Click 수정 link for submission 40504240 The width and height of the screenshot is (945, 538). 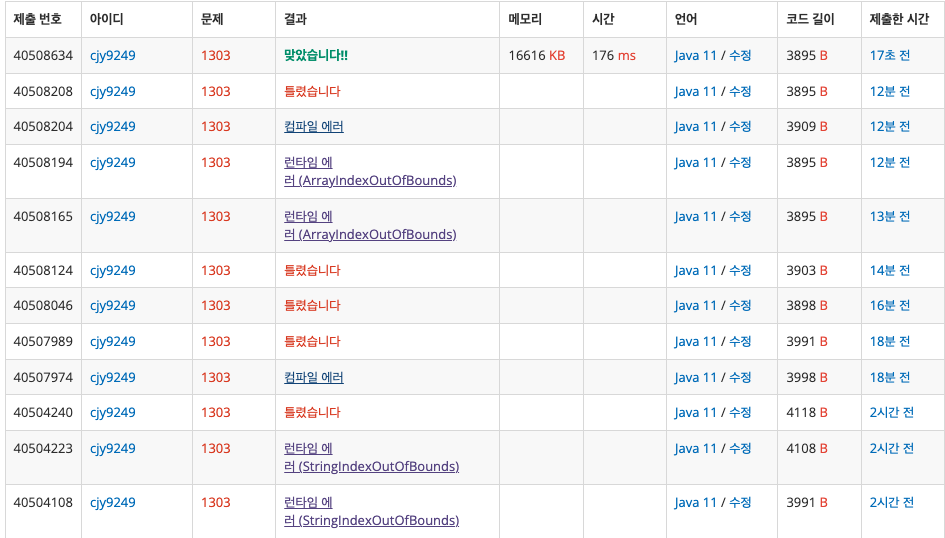click(x=740, y=413)
